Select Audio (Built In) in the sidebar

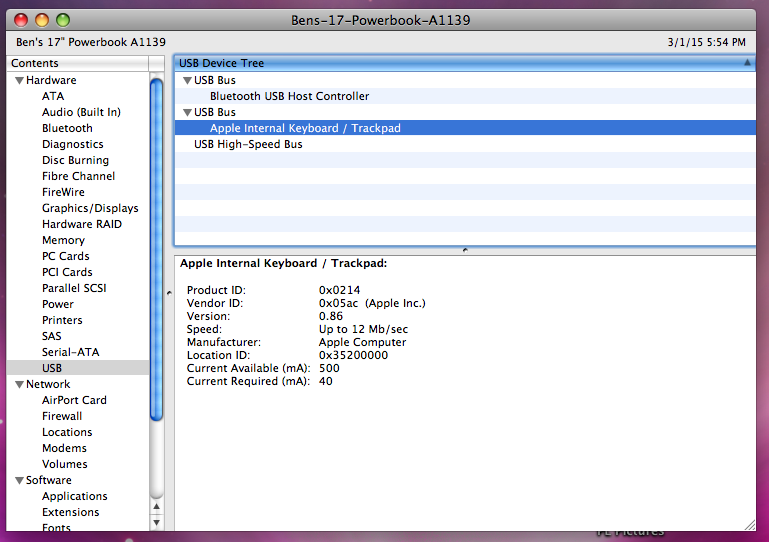(81, 112)
